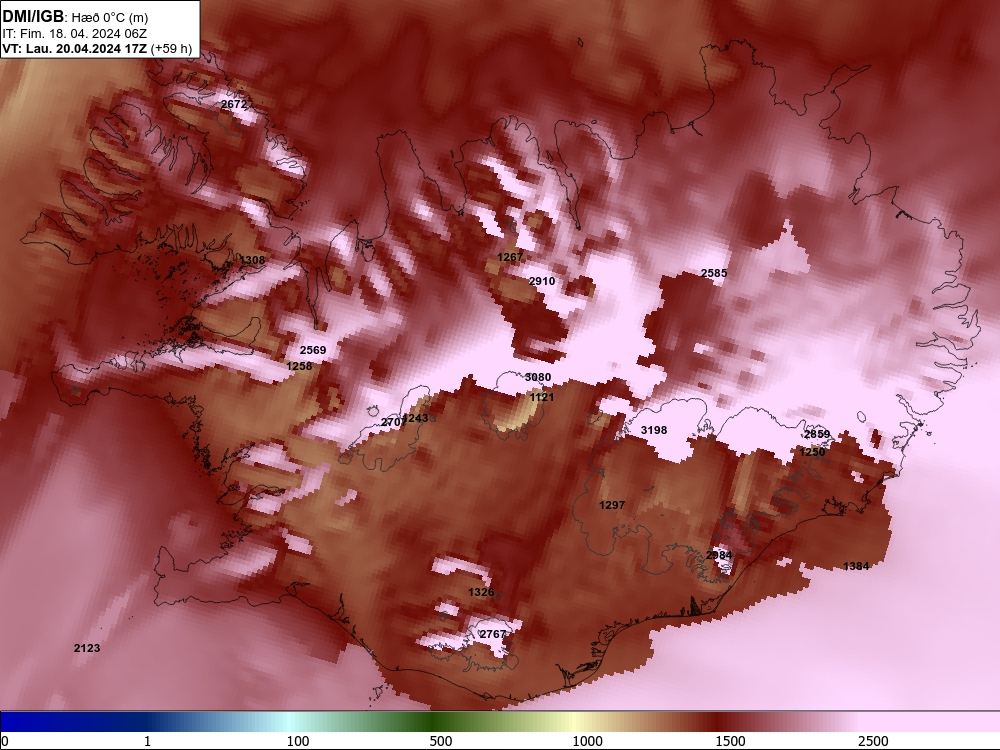The width and height of the screenshot is (1000, 750).
Task: Pick the 1258 height label
Action: pyautogui.click(x=299, y=365)
